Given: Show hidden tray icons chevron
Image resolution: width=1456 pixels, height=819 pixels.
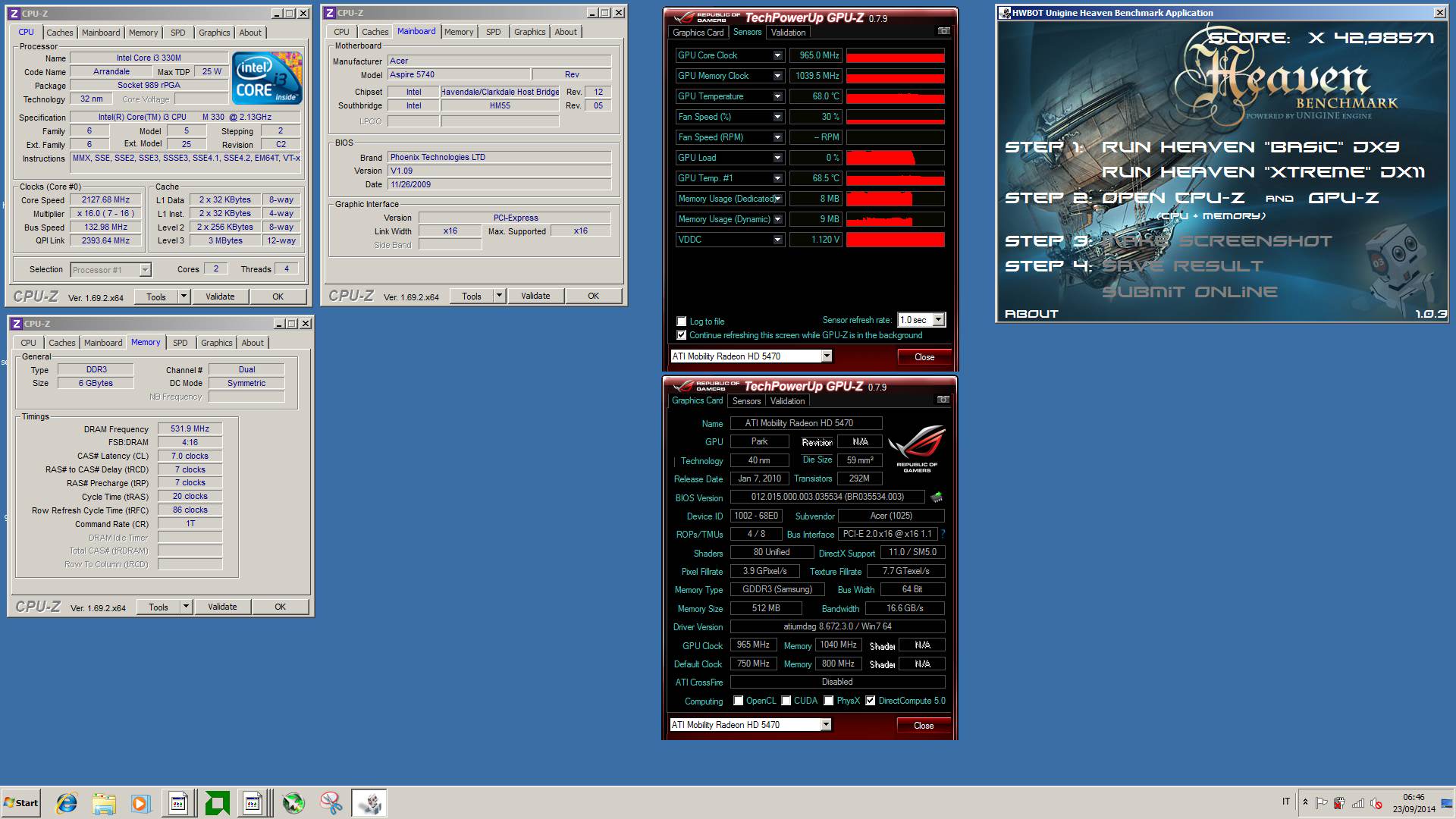Looking at the screenshot, I should (1305, 803).
